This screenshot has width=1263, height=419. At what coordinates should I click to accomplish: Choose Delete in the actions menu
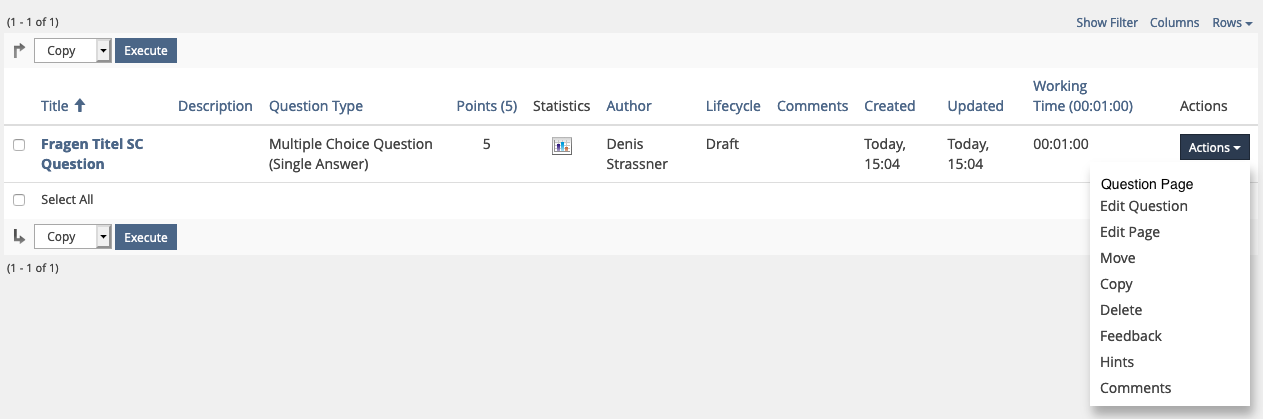(1120, 310)
